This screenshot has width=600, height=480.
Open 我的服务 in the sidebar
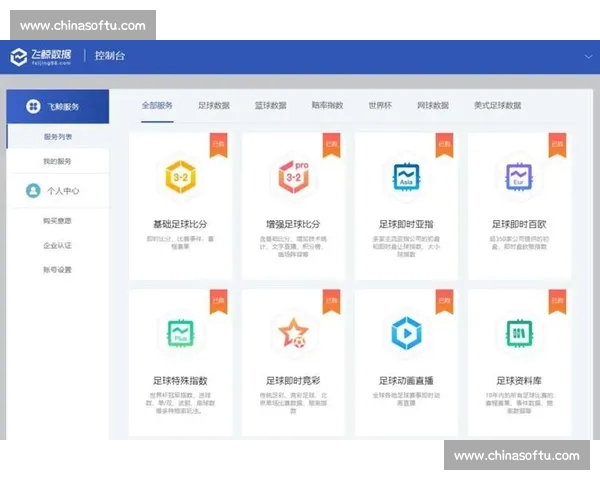tap(57, 162)
